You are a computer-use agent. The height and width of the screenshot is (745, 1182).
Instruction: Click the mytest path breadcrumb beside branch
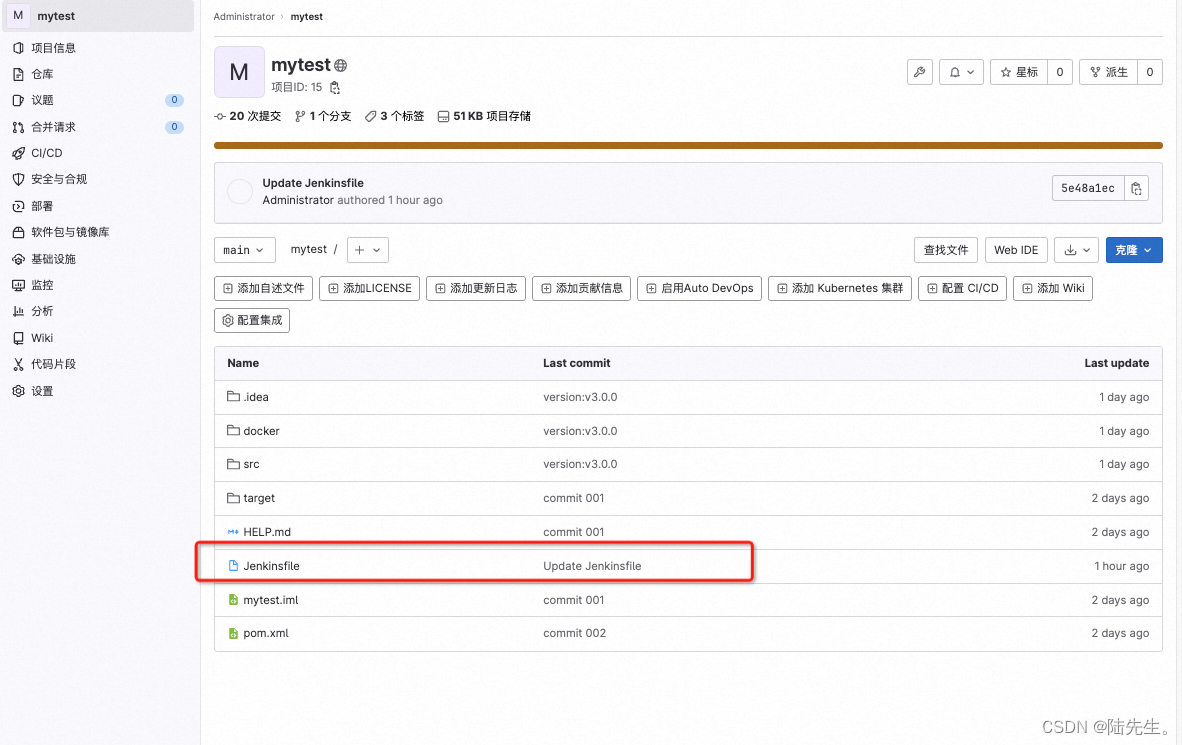(308, 250)
